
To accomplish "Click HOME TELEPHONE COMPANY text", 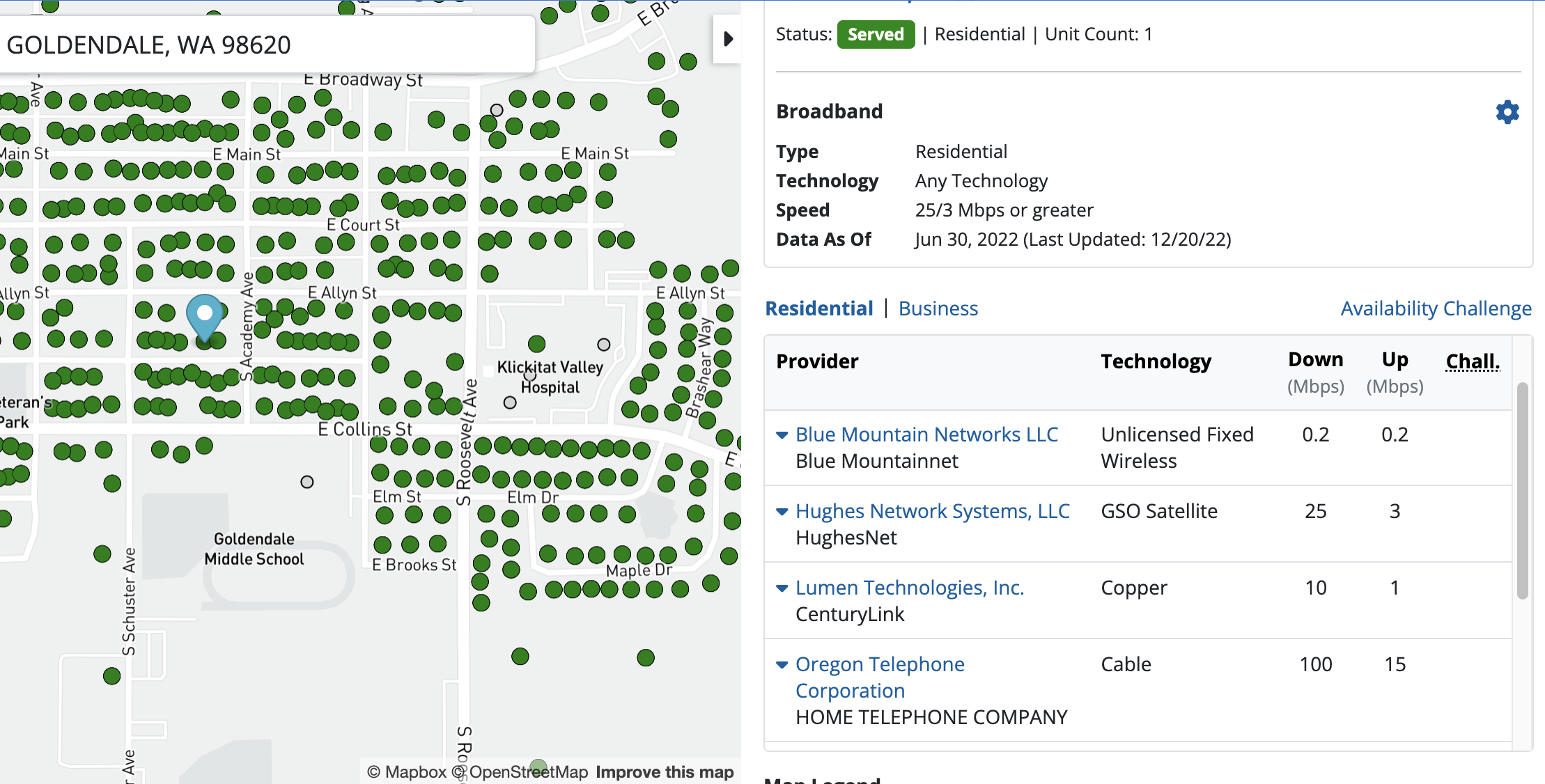I will 931,717.
